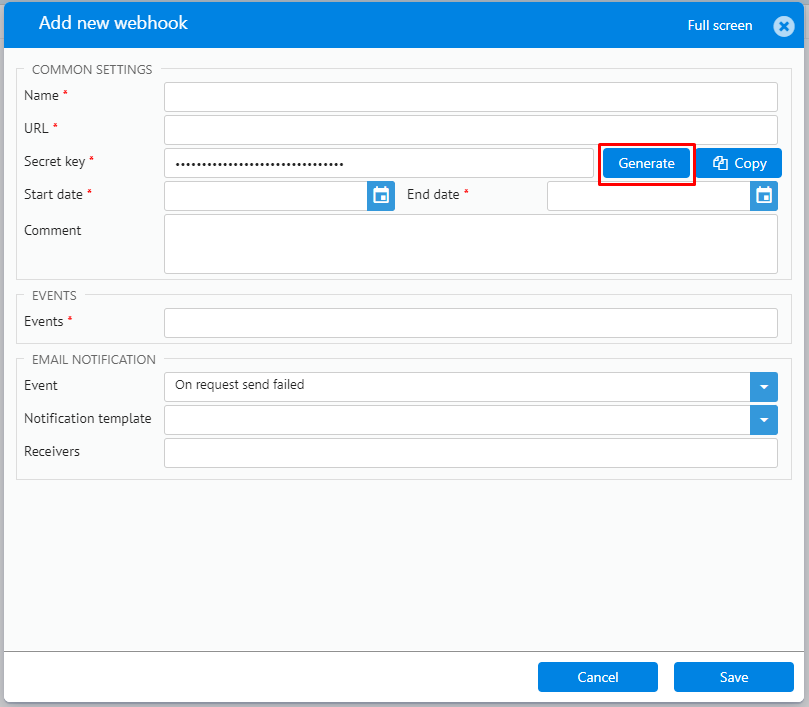Click the Events selection field

(x=471, y=323)
